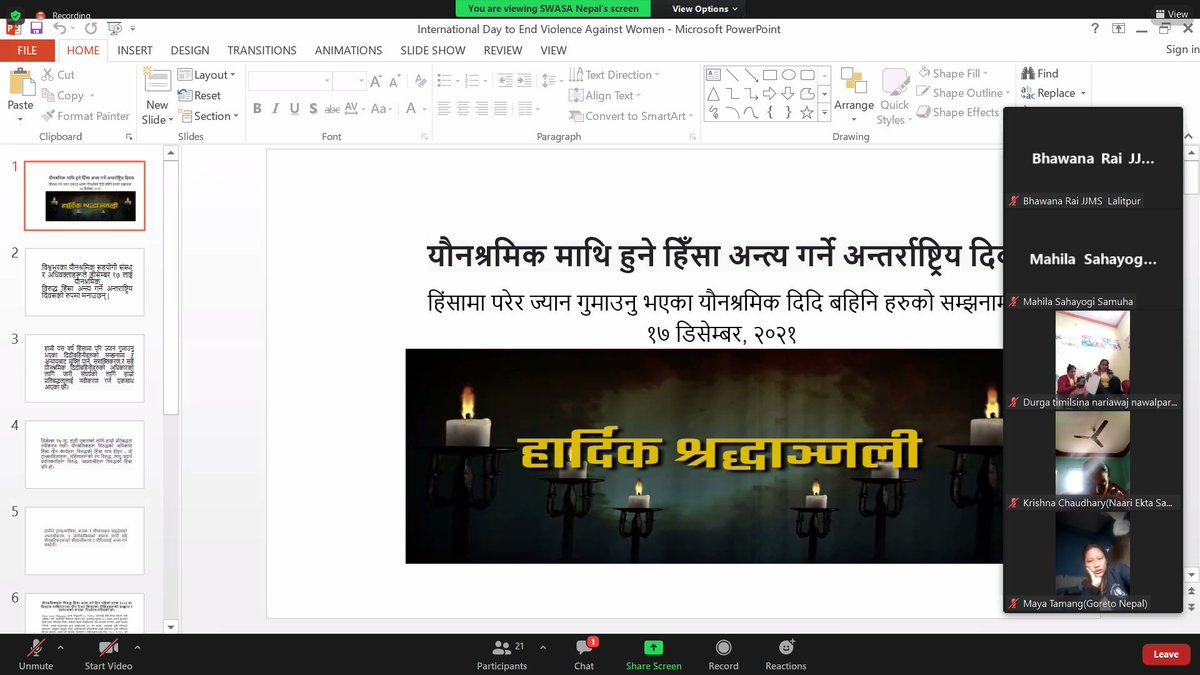Switch to the TRANSITIONS ribbon tab
1200x675 pixels.
pyautogui.click(x=262, y=50)
